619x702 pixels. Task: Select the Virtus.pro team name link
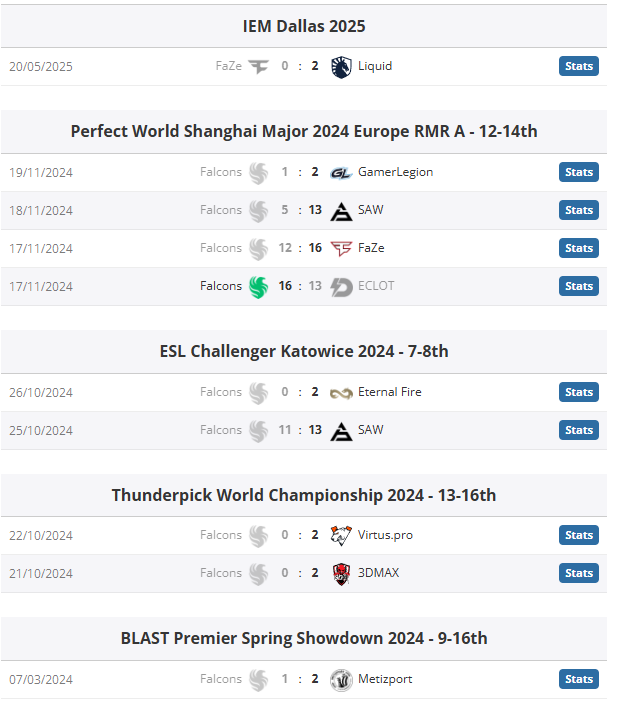tap(385, 535)
